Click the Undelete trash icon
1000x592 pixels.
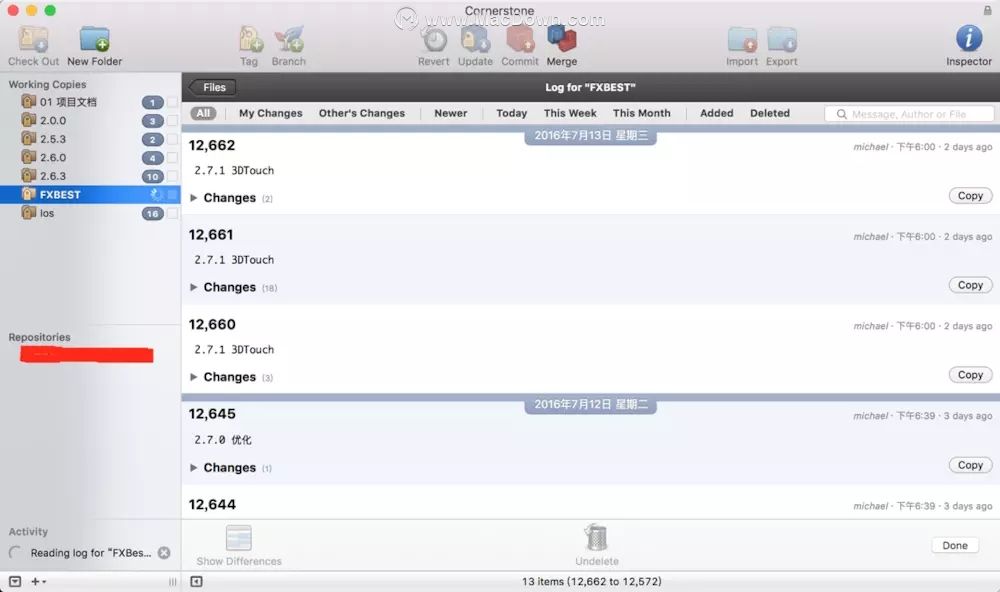click(596, 538)
